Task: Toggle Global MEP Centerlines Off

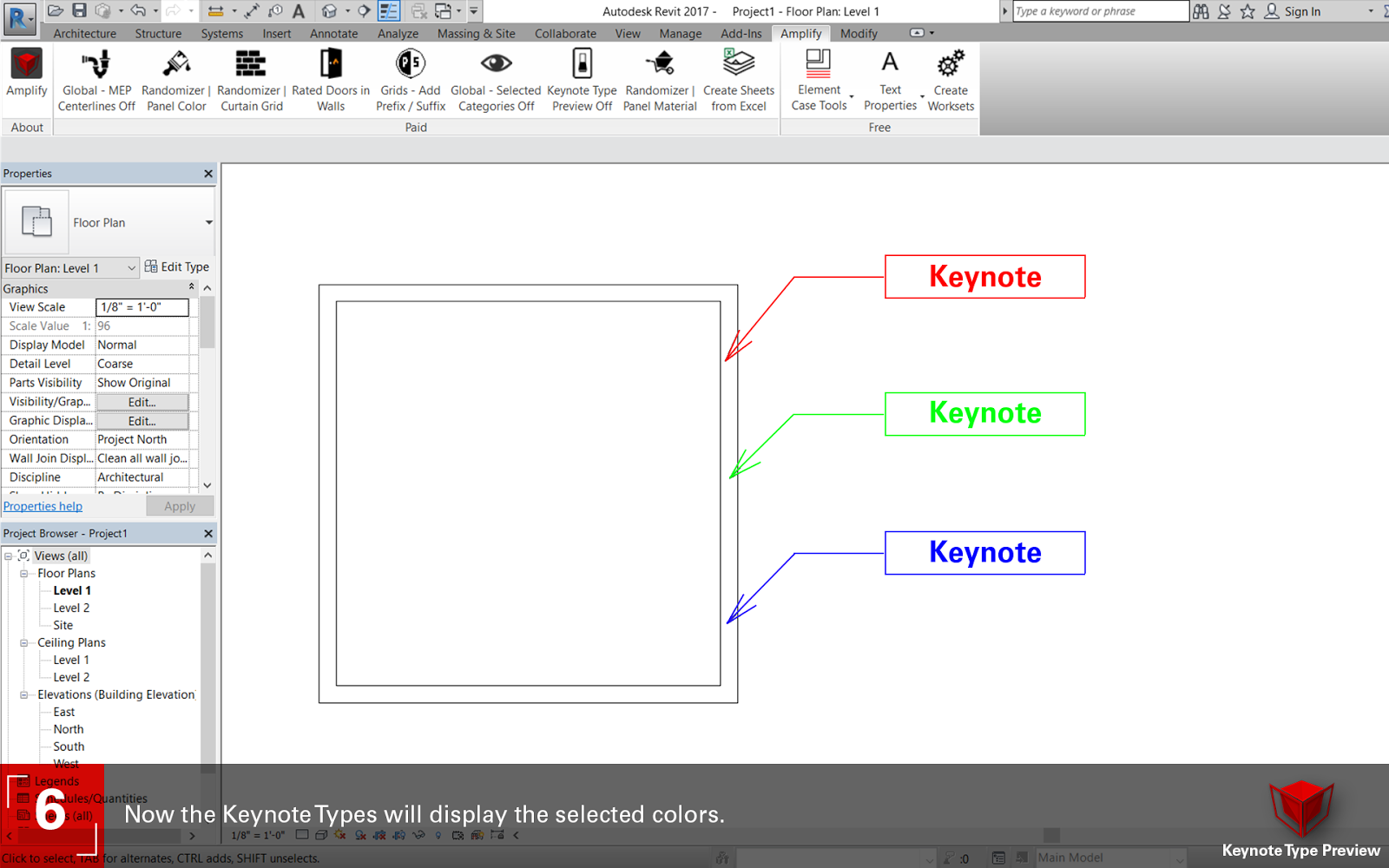Action: 95,78
